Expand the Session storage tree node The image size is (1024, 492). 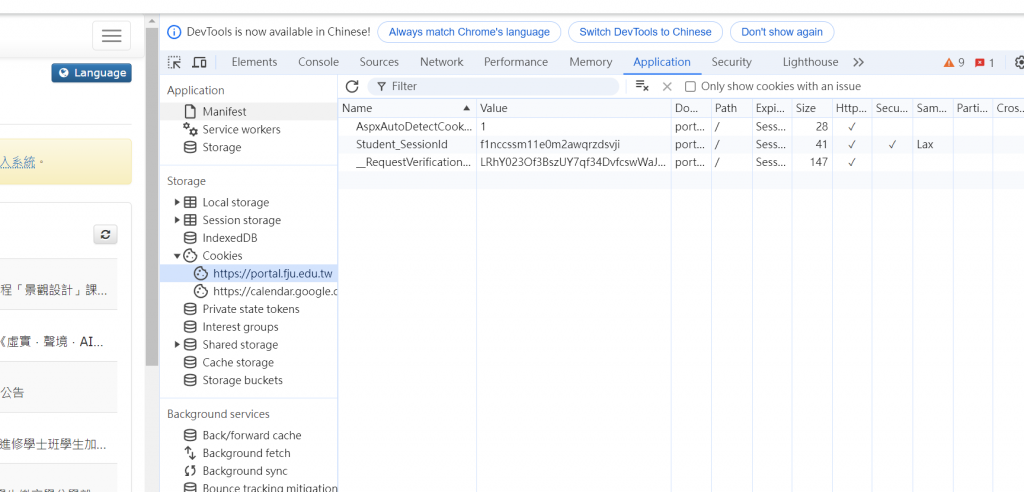point(177,220)
